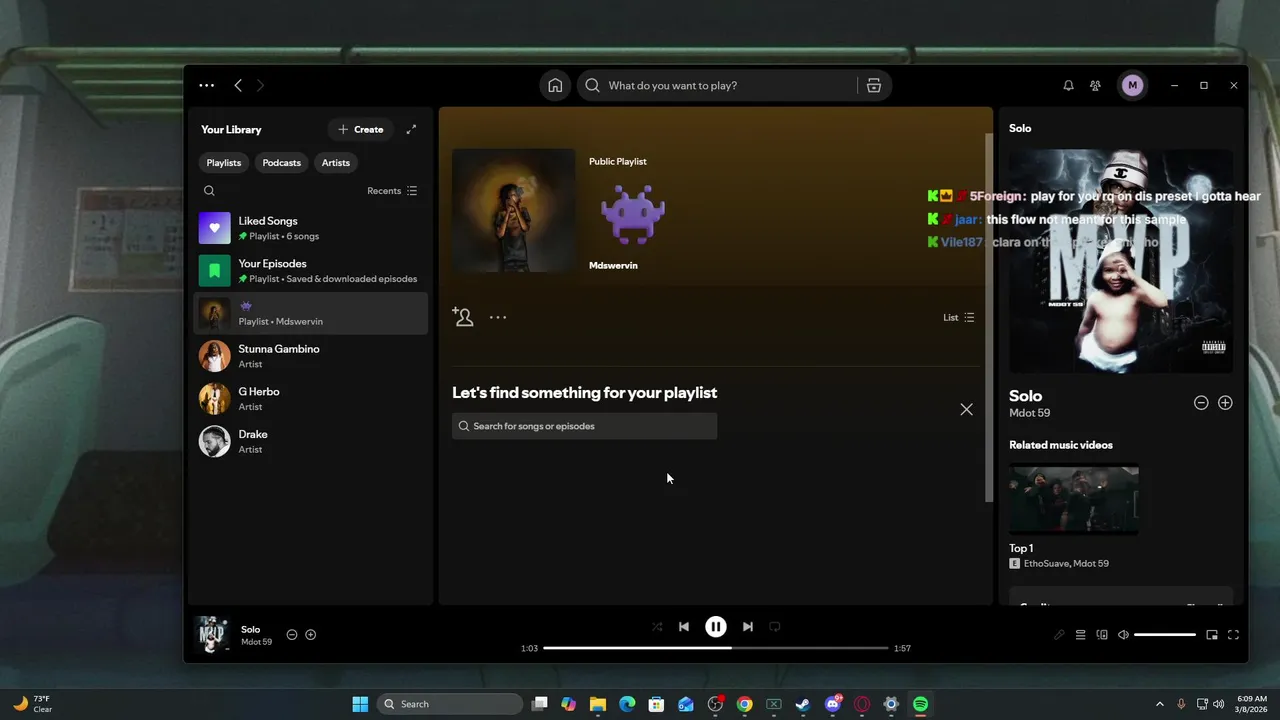Expand Your Library to full view
Image resolution: width=1280 pixels, height=720 pixels.
click(x=411, y=129)
